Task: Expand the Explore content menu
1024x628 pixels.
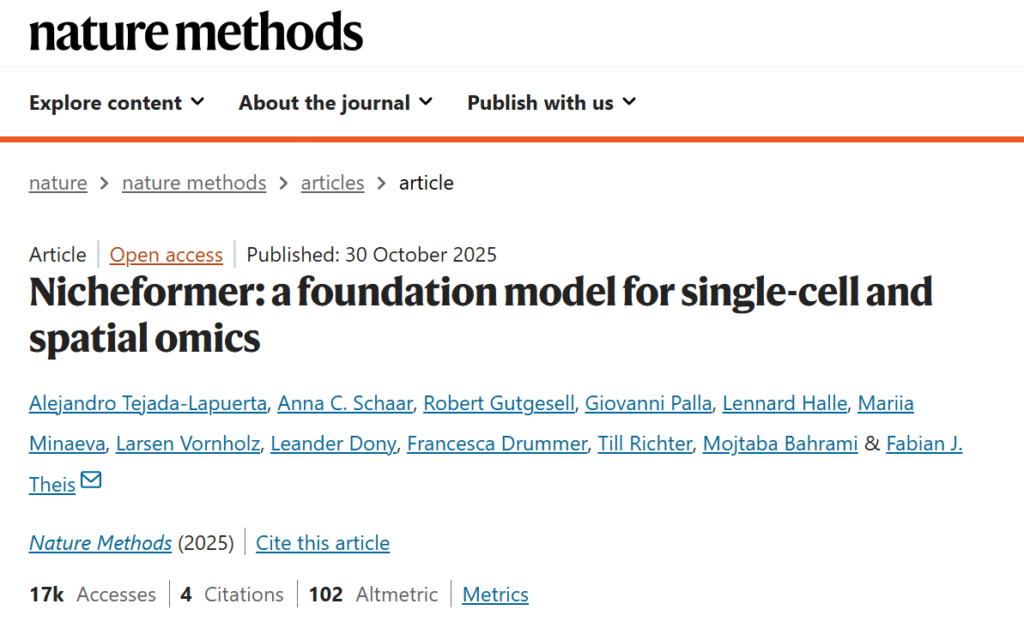Action: (116, 102)
